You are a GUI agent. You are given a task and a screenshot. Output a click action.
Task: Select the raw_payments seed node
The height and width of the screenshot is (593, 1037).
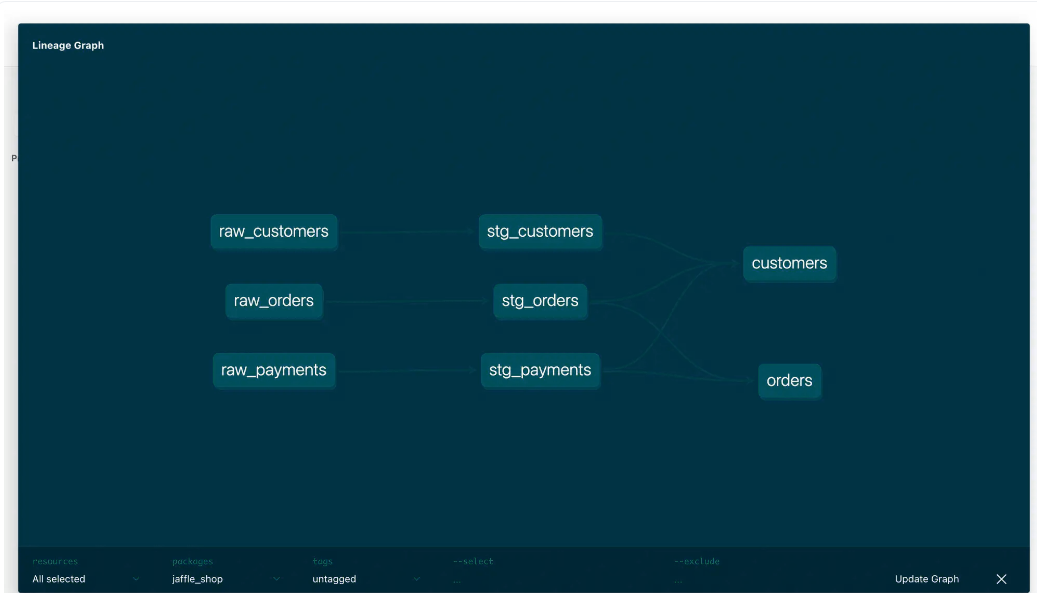(x=273, y=370)
